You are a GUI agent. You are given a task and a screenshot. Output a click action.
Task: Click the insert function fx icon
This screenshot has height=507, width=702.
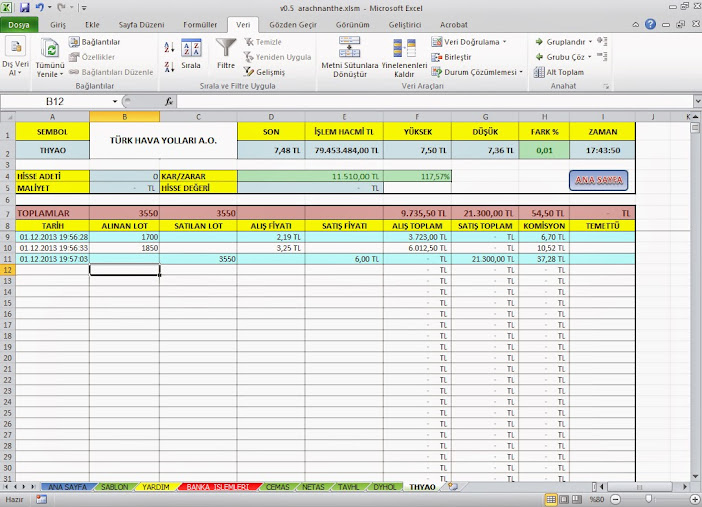(x=169, y=102)
